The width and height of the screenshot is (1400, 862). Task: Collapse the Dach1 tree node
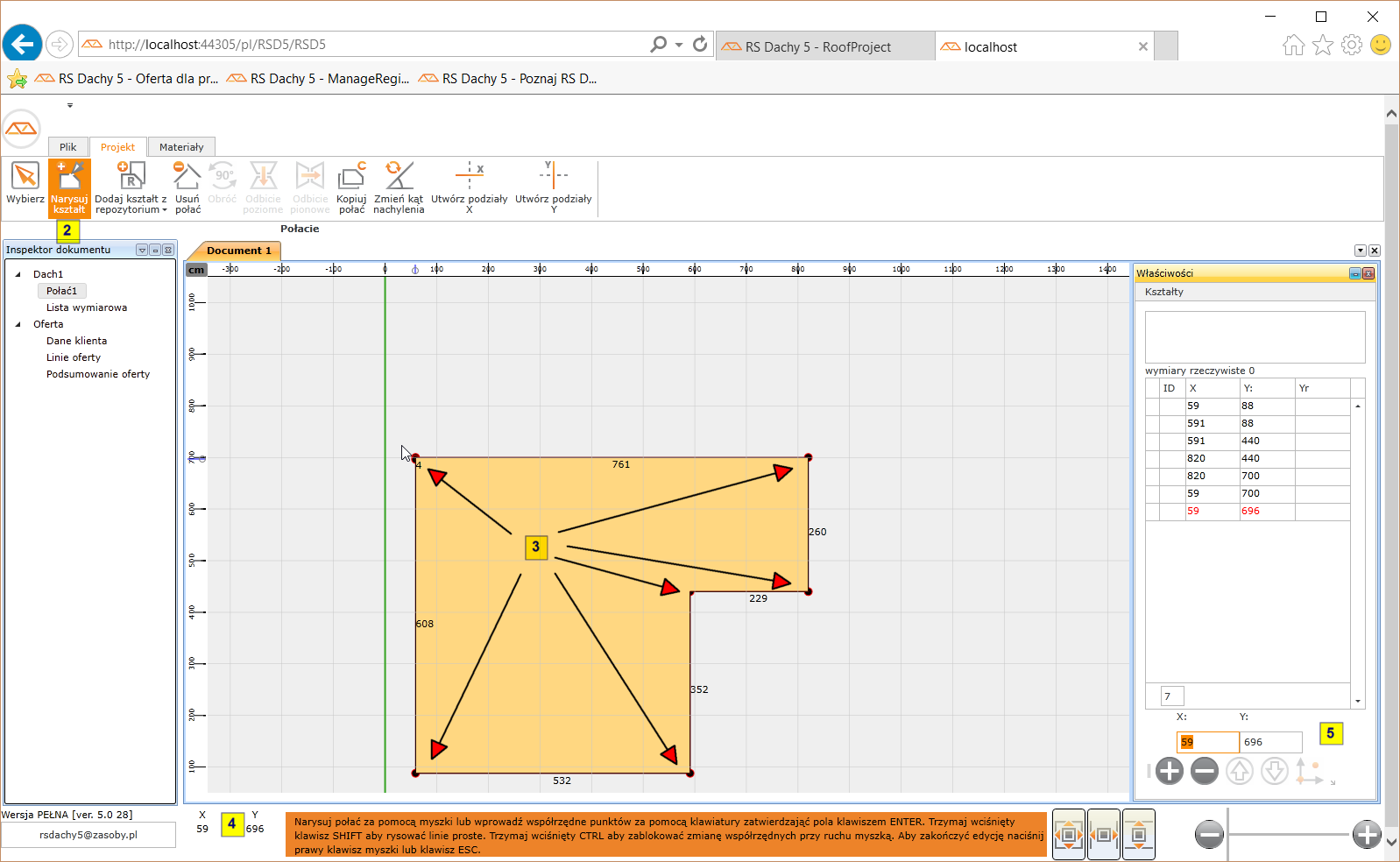(x=18, y=274)
